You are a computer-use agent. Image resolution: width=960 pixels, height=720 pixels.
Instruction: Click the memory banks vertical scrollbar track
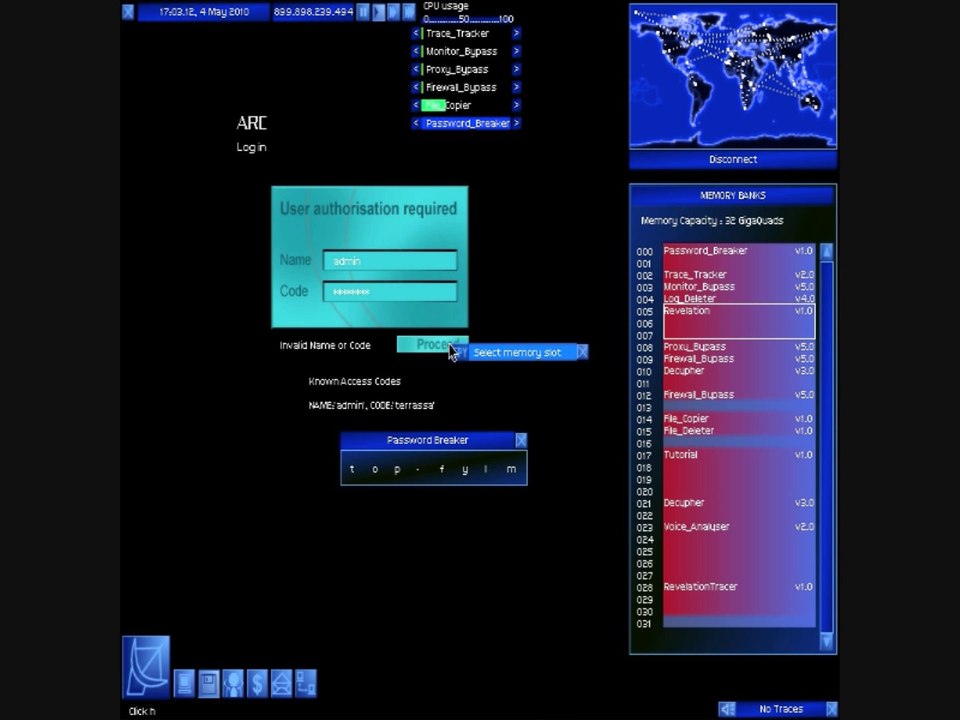(x=827, y=447)
